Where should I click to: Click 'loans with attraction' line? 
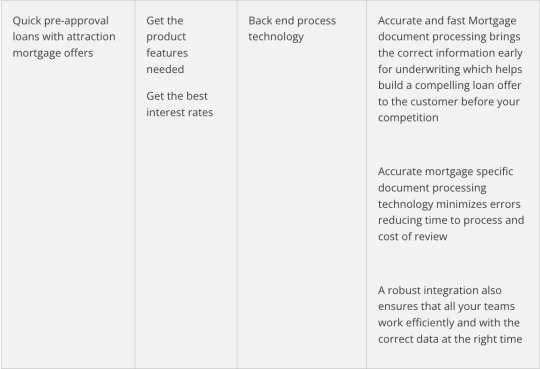(64, 37)
